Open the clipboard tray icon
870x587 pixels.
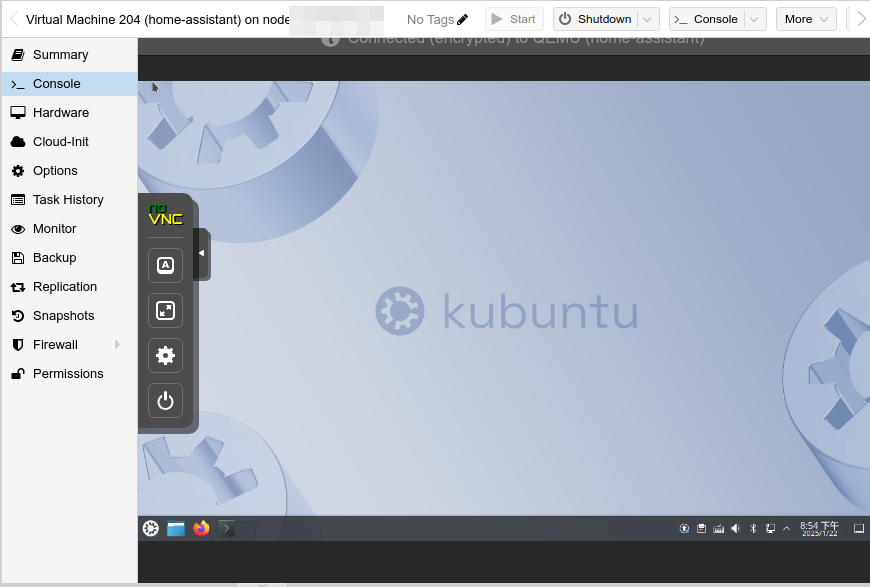701,529
